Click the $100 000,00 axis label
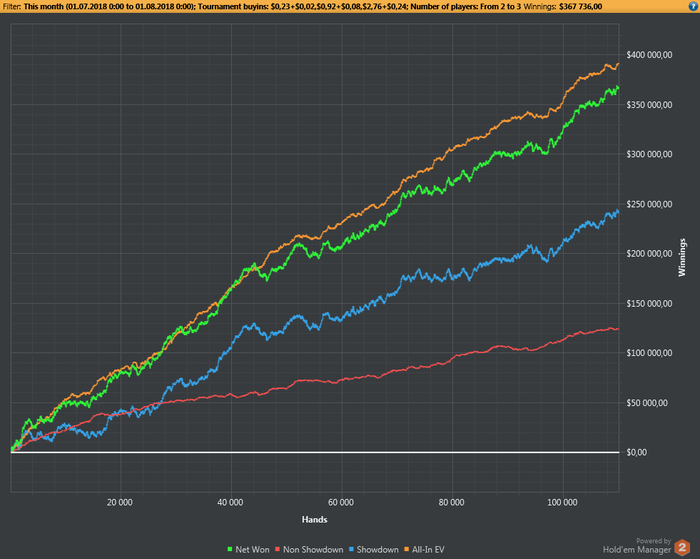This screenshot has width=700, height=559. tap(649, 353)
